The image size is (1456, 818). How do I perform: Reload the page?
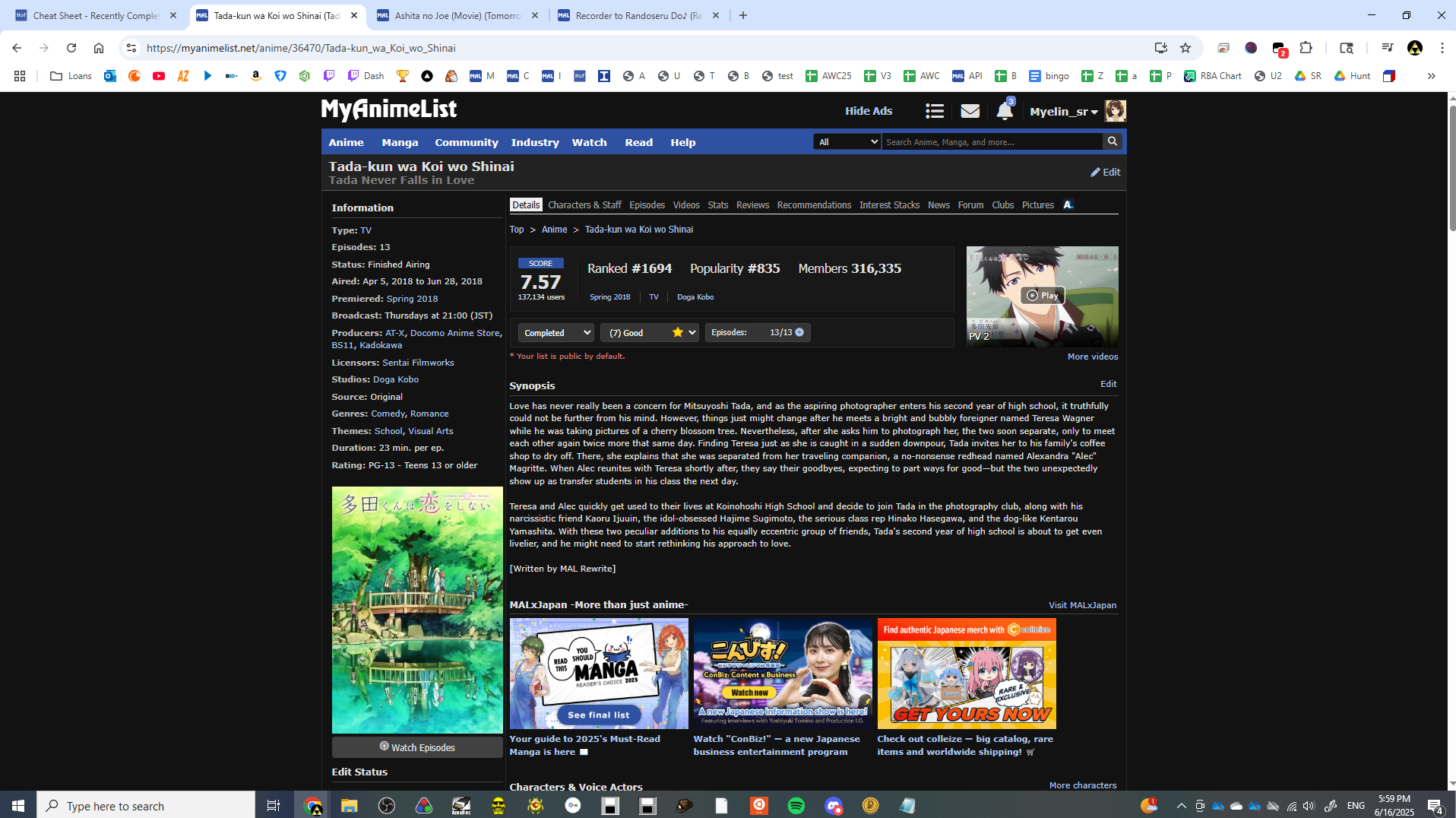(71, 48)
